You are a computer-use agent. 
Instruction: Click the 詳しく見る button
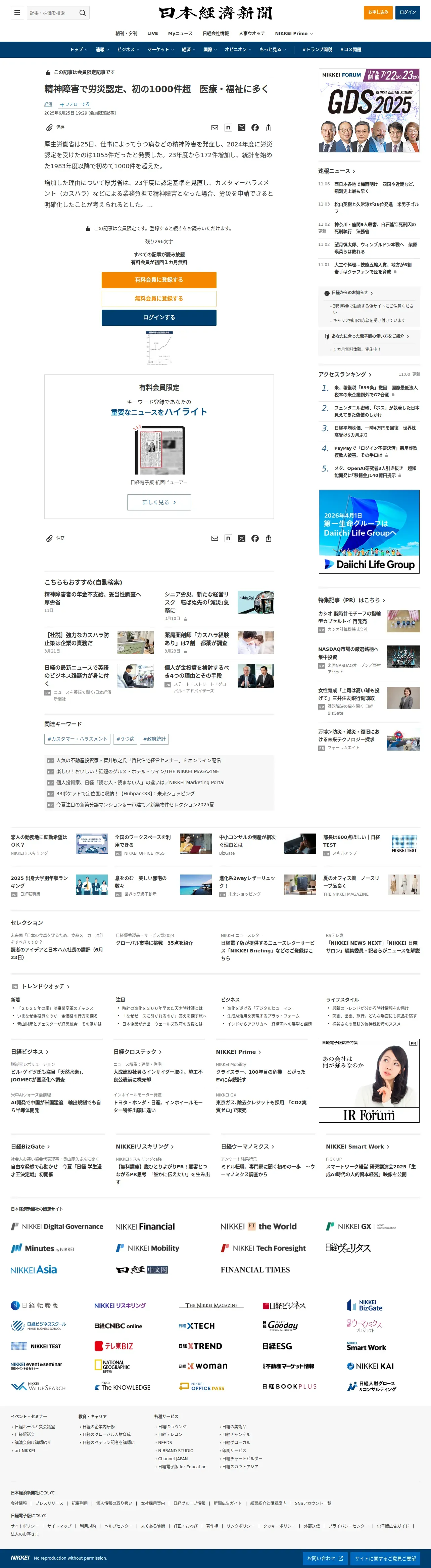pyautogui.click(x=159, y=502)
